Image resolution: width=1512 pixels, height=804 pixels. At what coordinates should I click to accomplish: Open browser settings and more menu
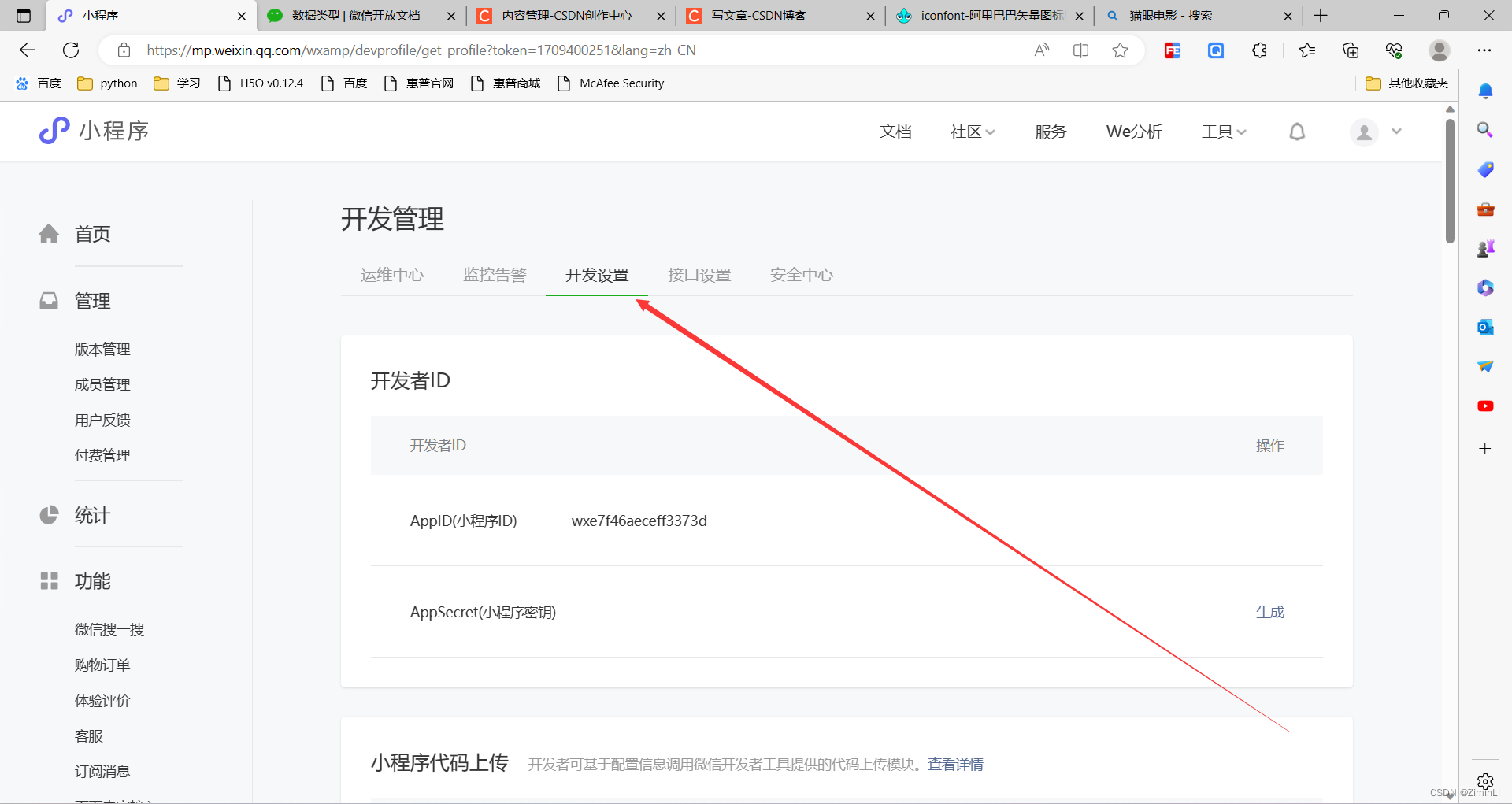[x=1484, y=50]
